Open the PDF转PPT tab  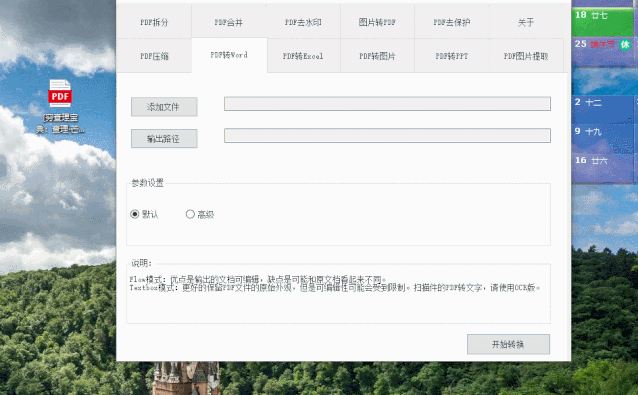[x=452, y=56]
